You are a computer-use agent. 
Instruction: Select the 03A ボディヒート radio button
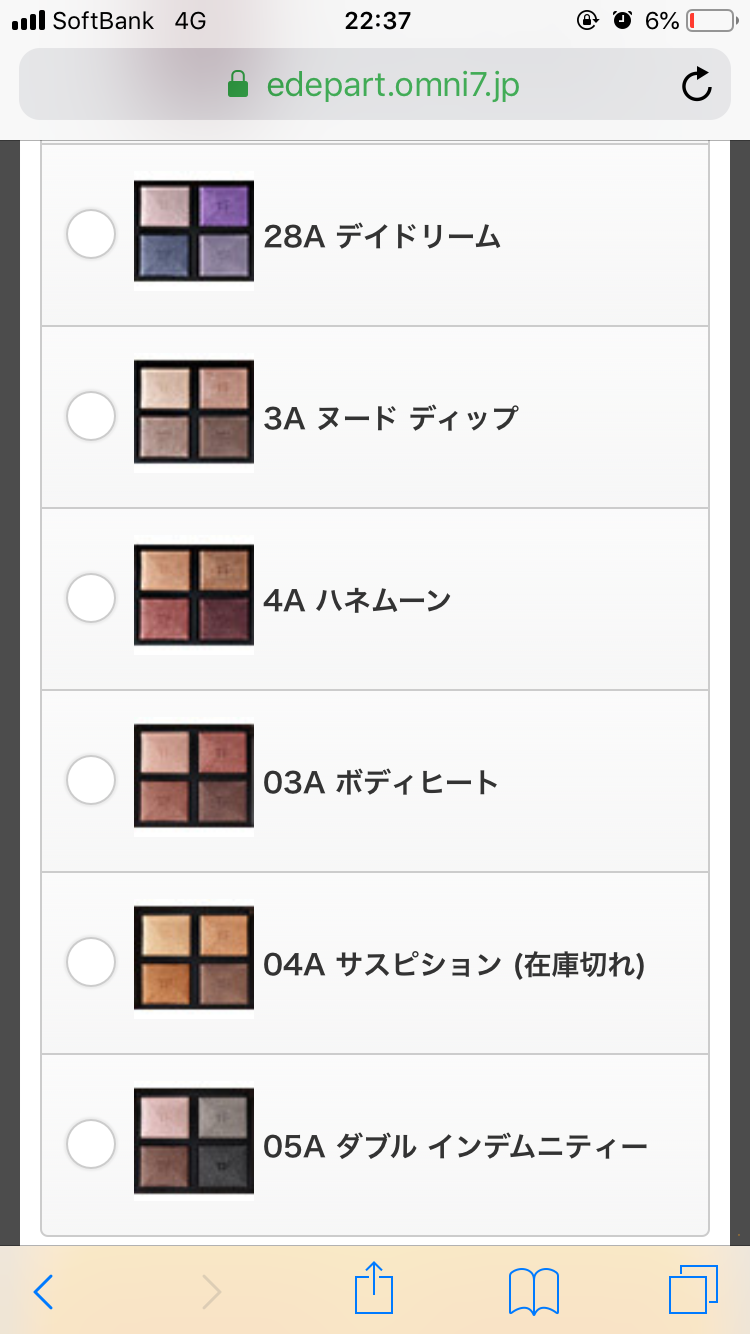click(x=91, y=779)
